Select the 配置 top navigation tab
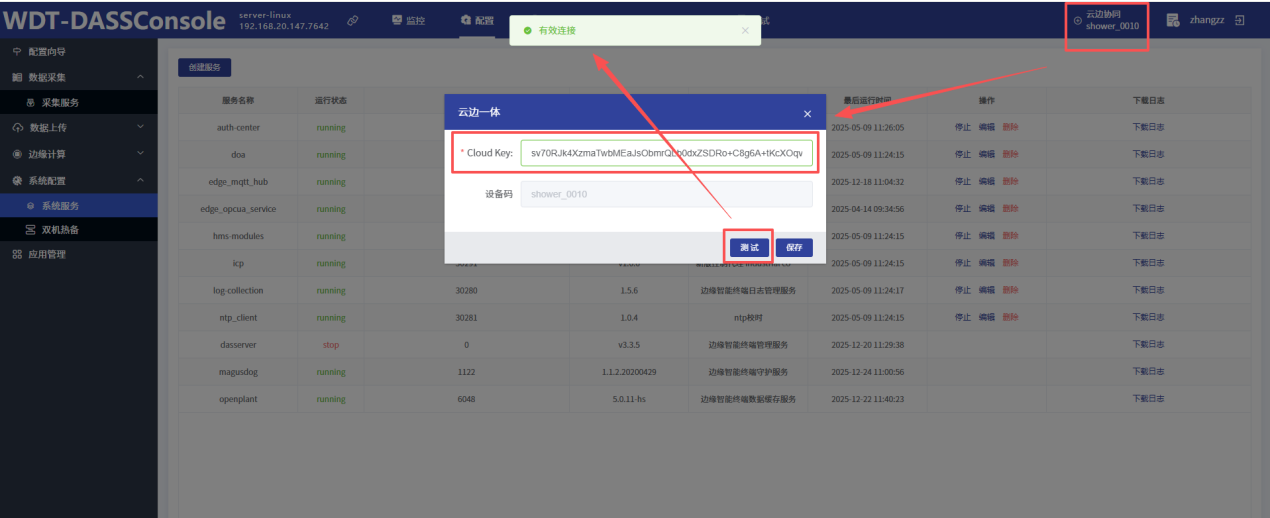This screenshot has width=1270, height=518. tap(477, 21)
